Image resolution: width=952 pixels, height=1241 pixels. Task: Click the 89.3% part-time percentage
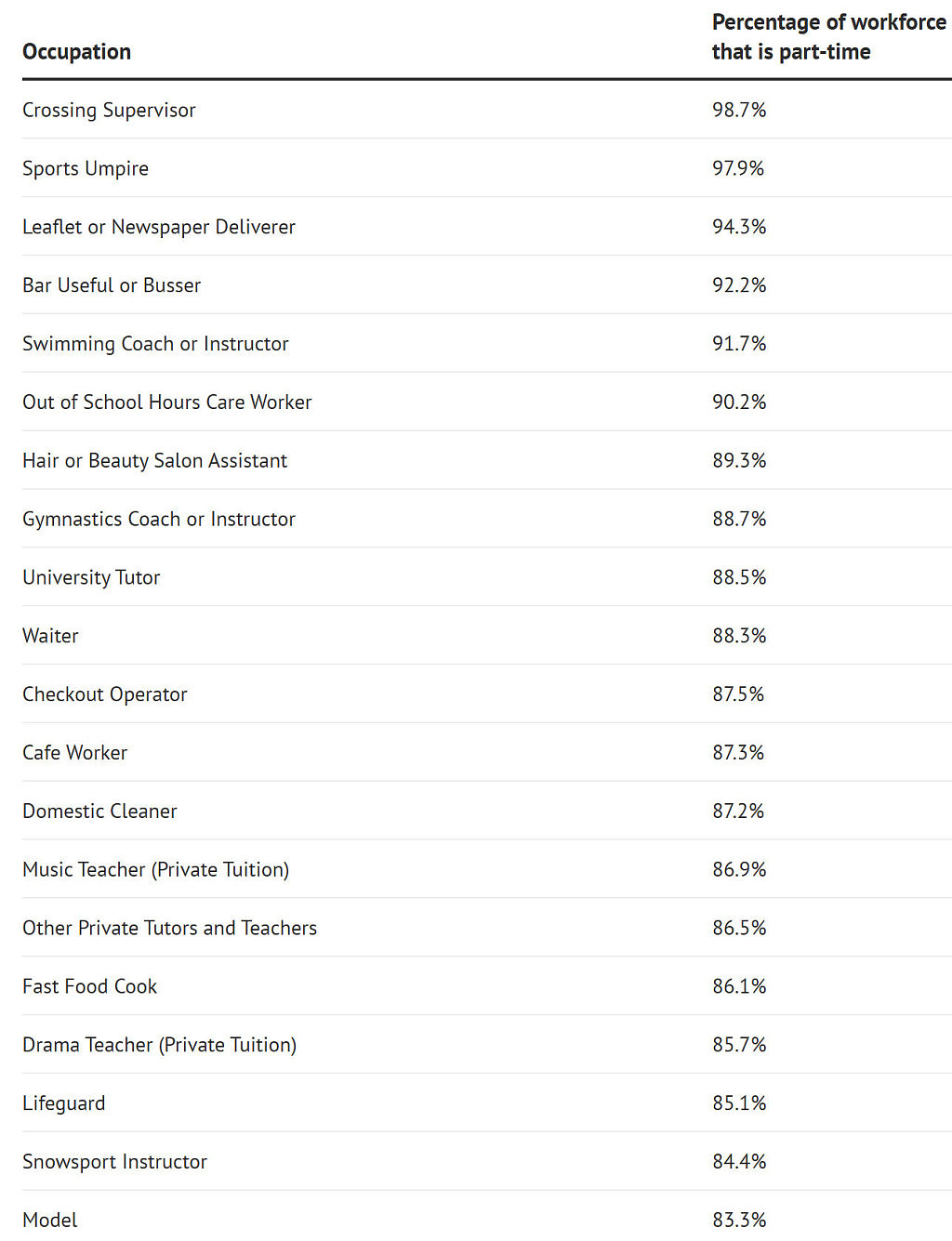click(x=739, y=461)
